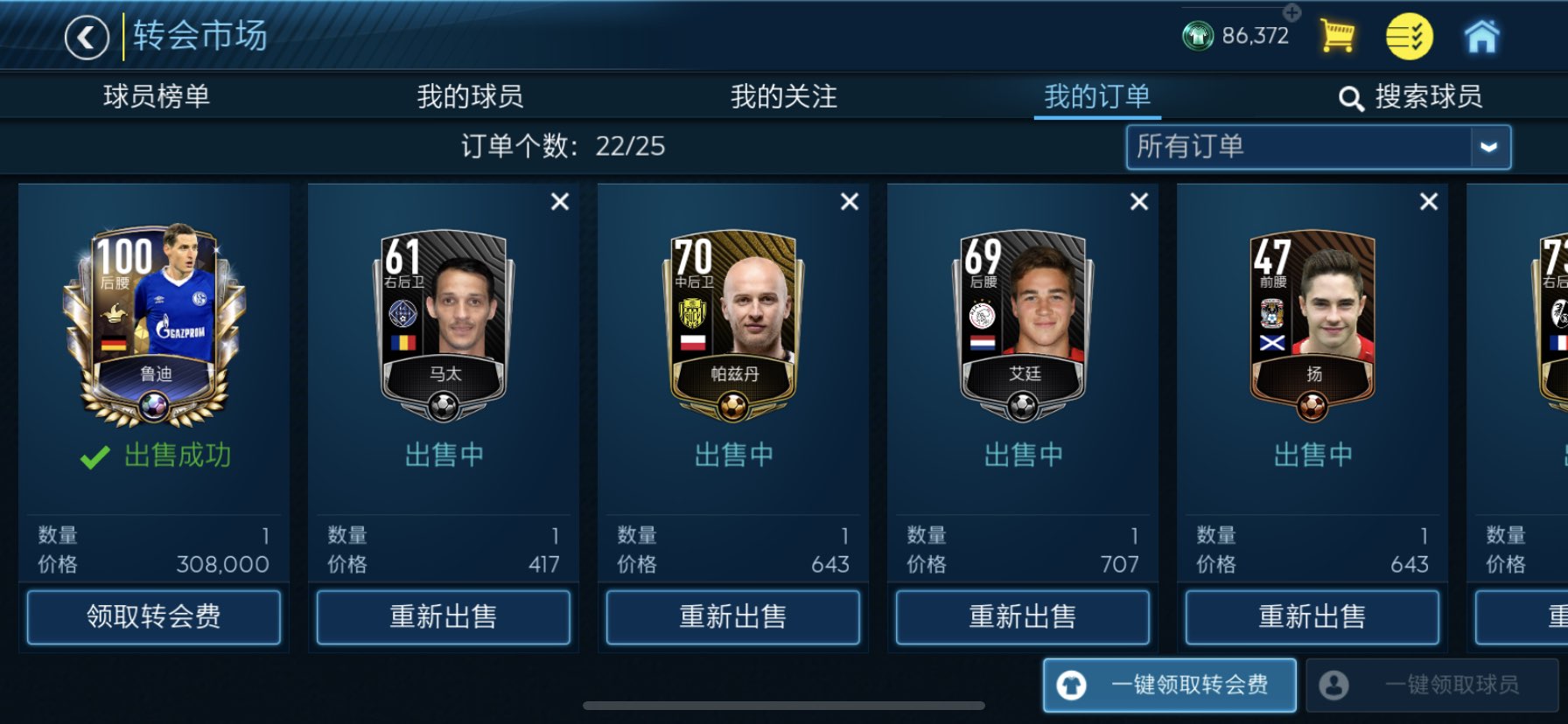Tap 一键领取转会费 to collect all fees
Image resolution: width=1568 pixels, height=724 pixels.
coord(1170,685)
